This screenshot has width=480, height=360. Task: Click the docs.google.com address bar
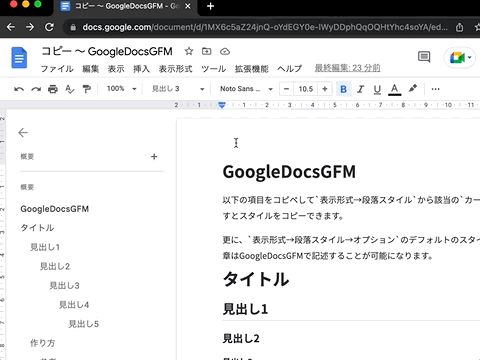point(265,27)
